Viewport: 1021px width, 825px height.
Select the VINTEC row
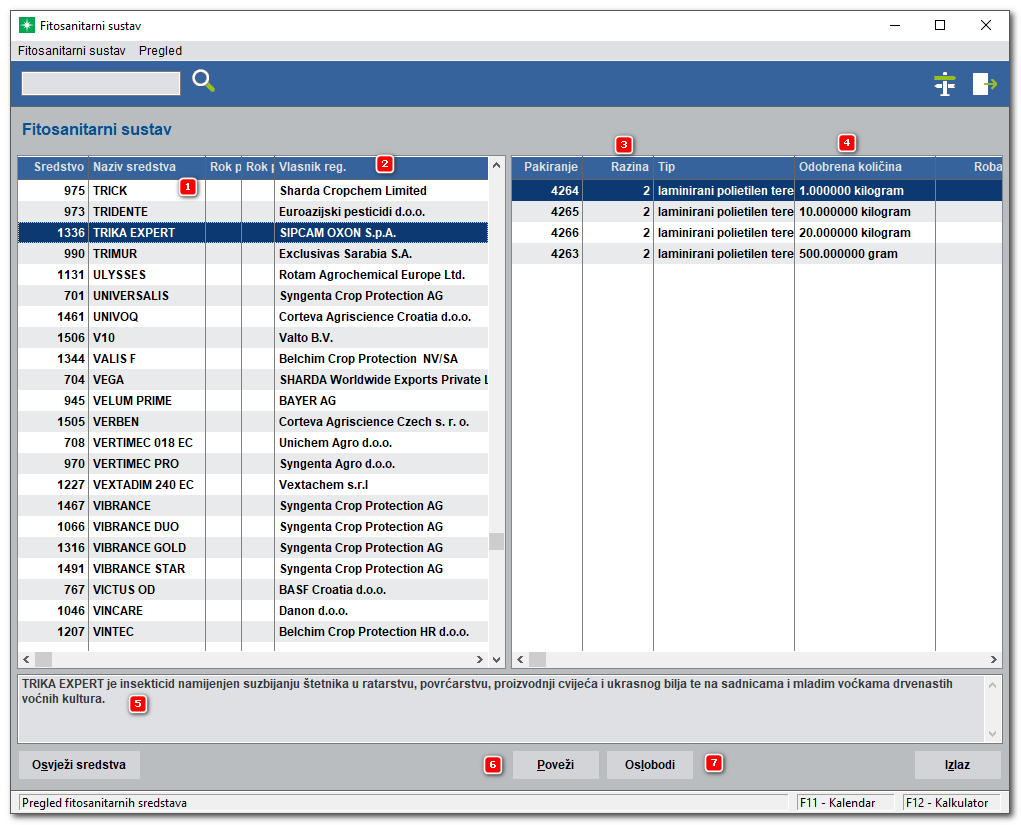click(x=253, y=632)
